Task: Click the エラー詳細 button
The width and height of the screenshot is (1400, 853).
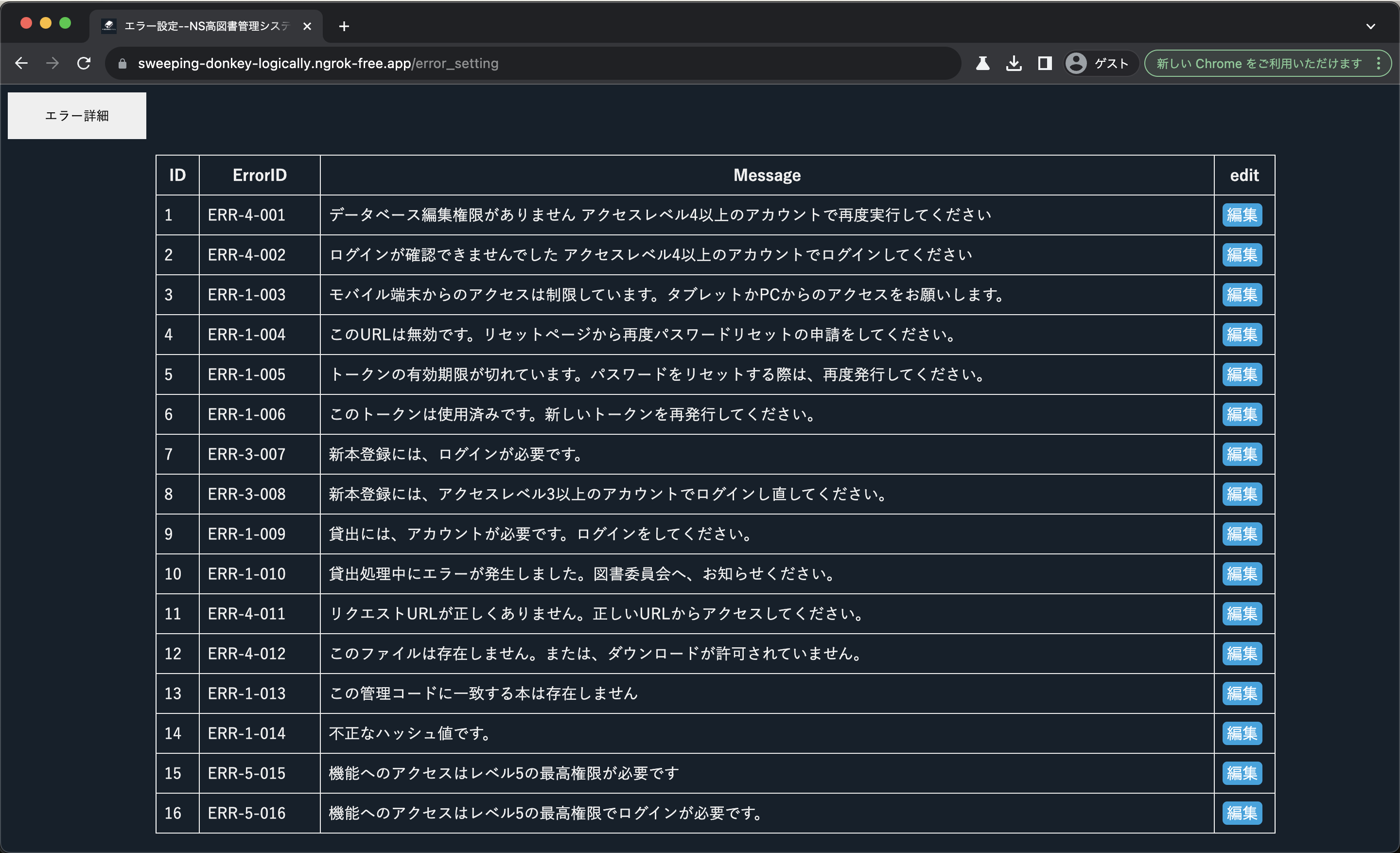Action: tap(77, 115)
